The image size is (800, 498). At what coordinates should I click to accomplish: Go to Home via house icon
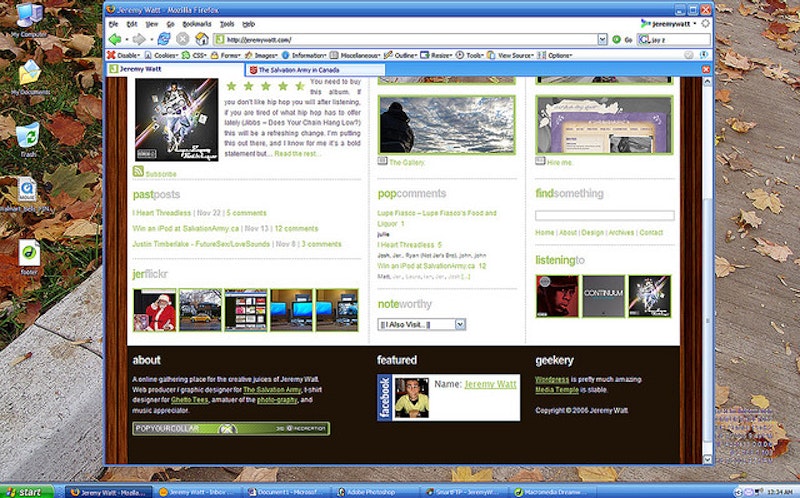(x=201, y=39)
